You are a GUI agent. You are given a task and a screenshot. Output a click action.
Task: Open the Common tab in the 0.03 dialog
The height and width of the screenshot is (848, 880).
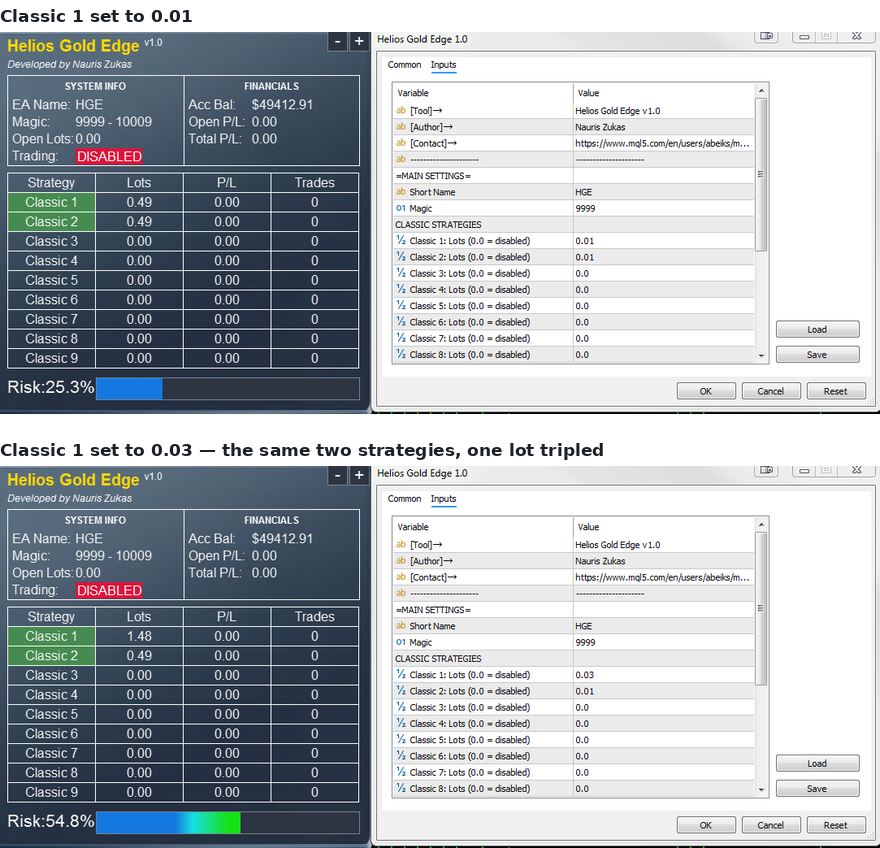(x=404, y=499)
